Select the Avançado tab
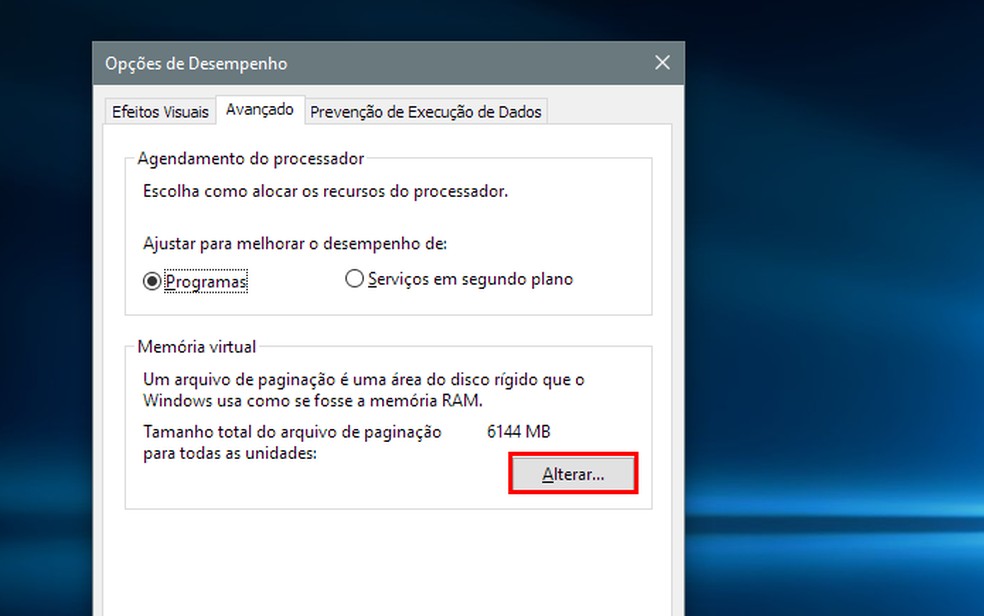The width and height of the screenshot is (984, 616). [260, 110]
